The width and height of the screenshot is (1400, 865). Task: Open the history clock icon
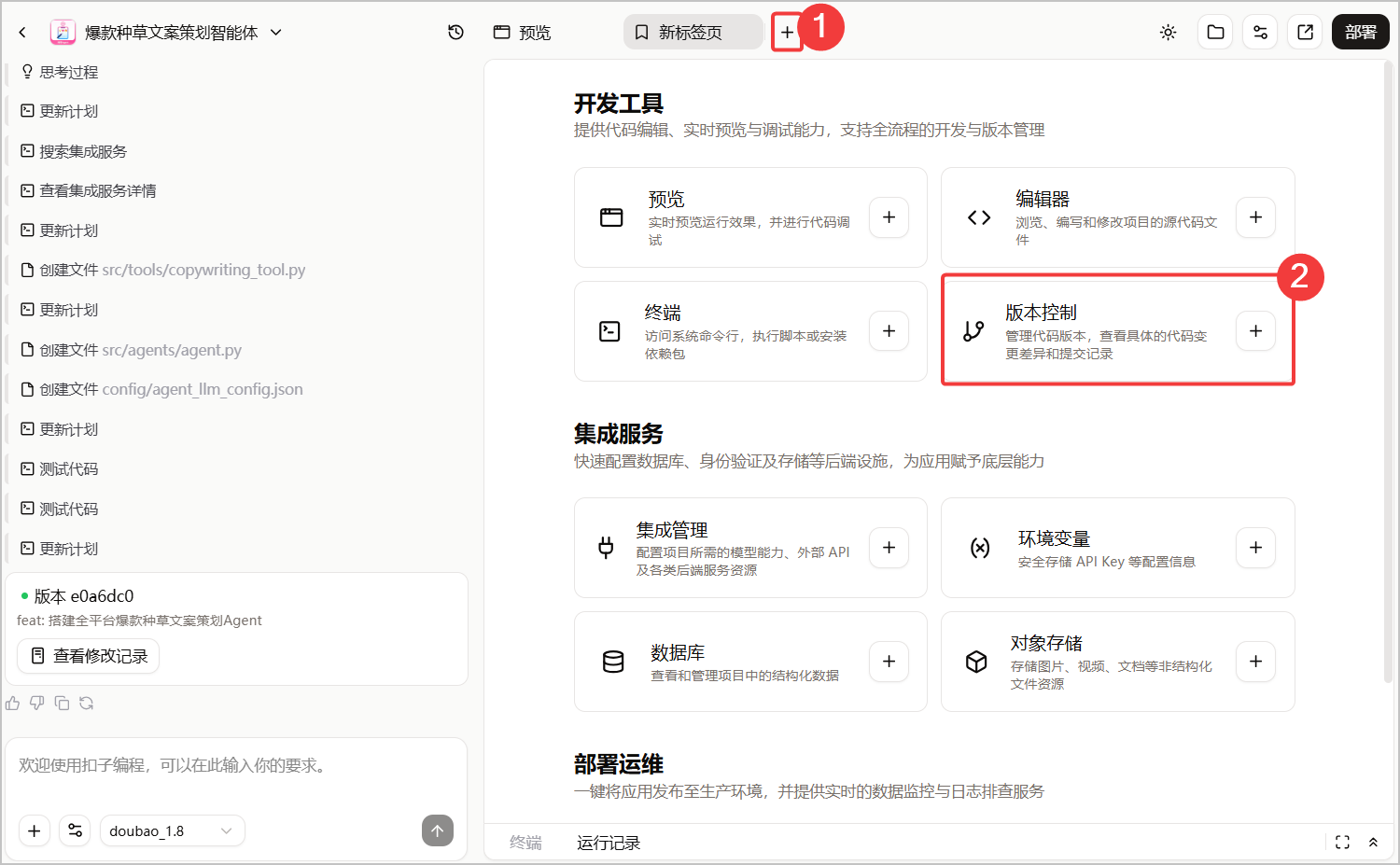click(x=455, y=33)
